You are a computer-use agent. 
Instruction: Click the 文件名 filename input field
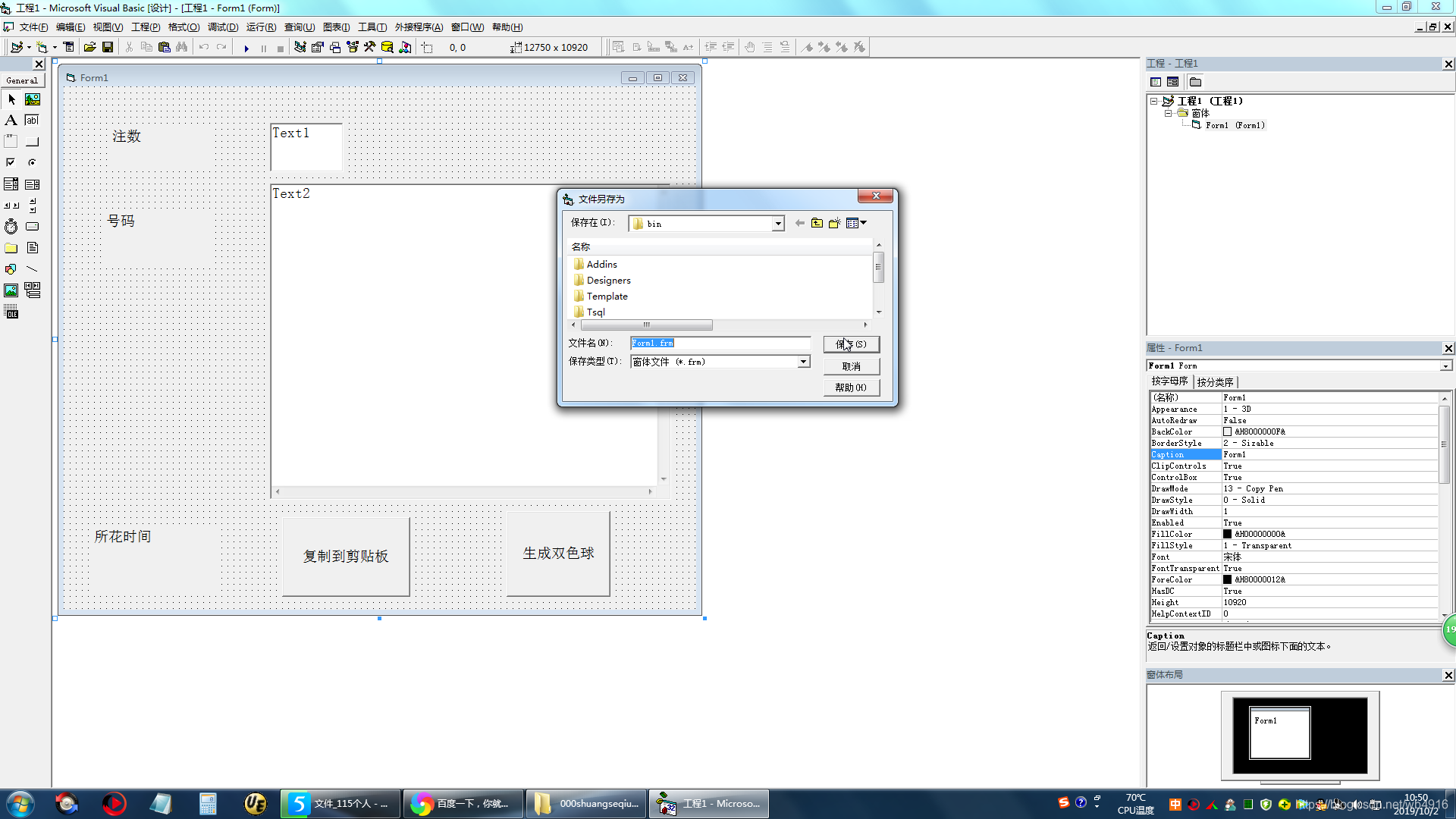[720, 344]
